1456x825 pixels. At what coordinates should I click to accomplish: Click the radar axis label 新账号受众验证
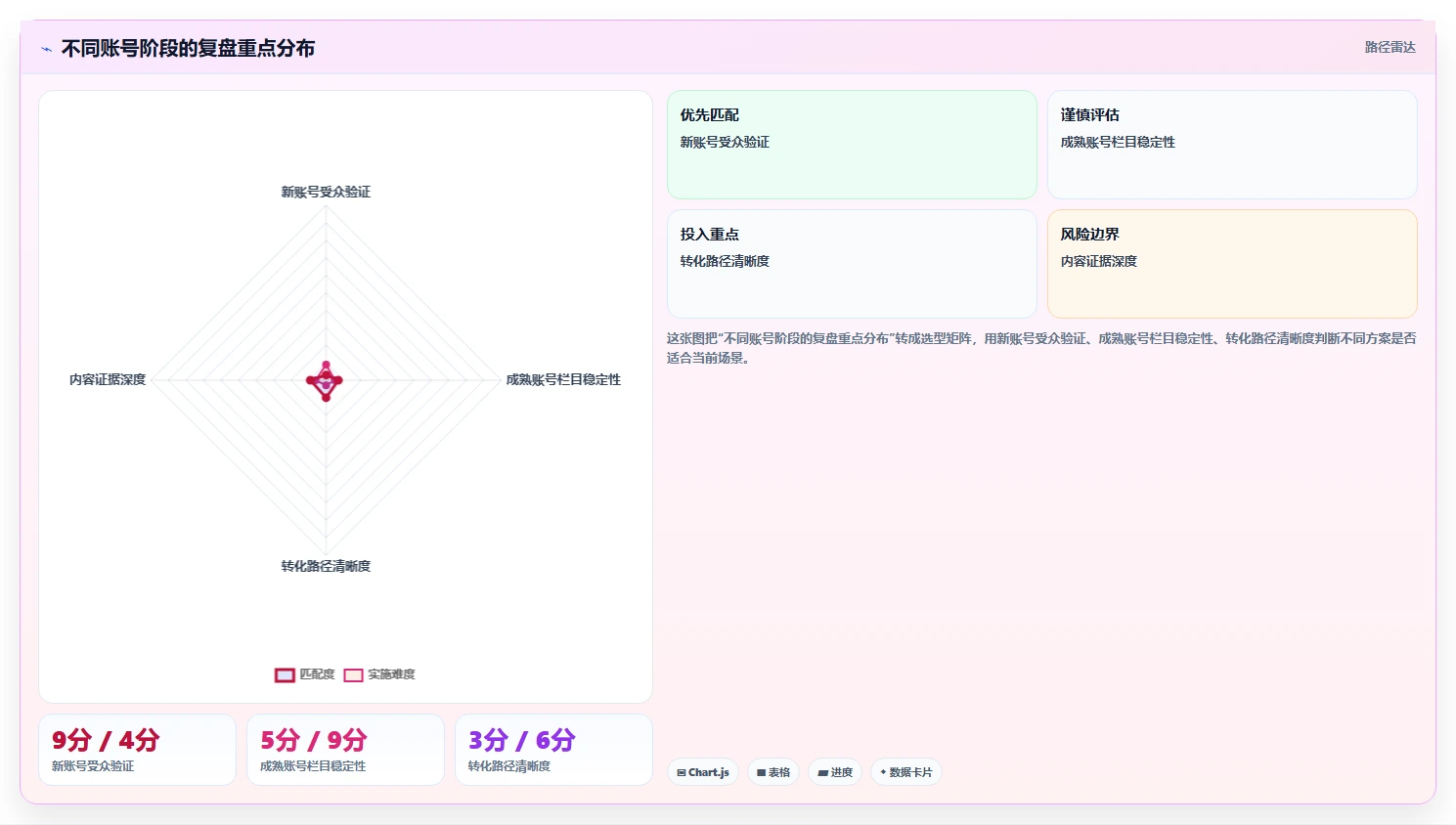click(326, 192)
